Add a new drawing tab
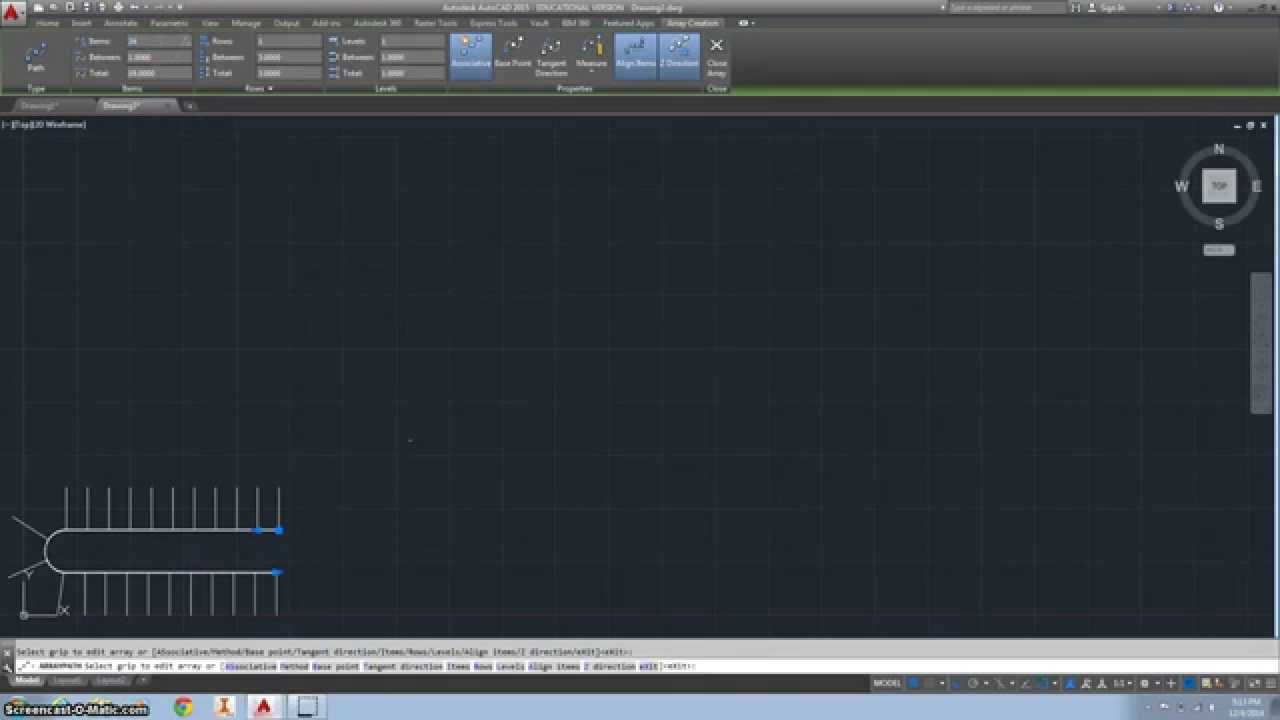Screen dimensions: 1280x720 [188, 105]
